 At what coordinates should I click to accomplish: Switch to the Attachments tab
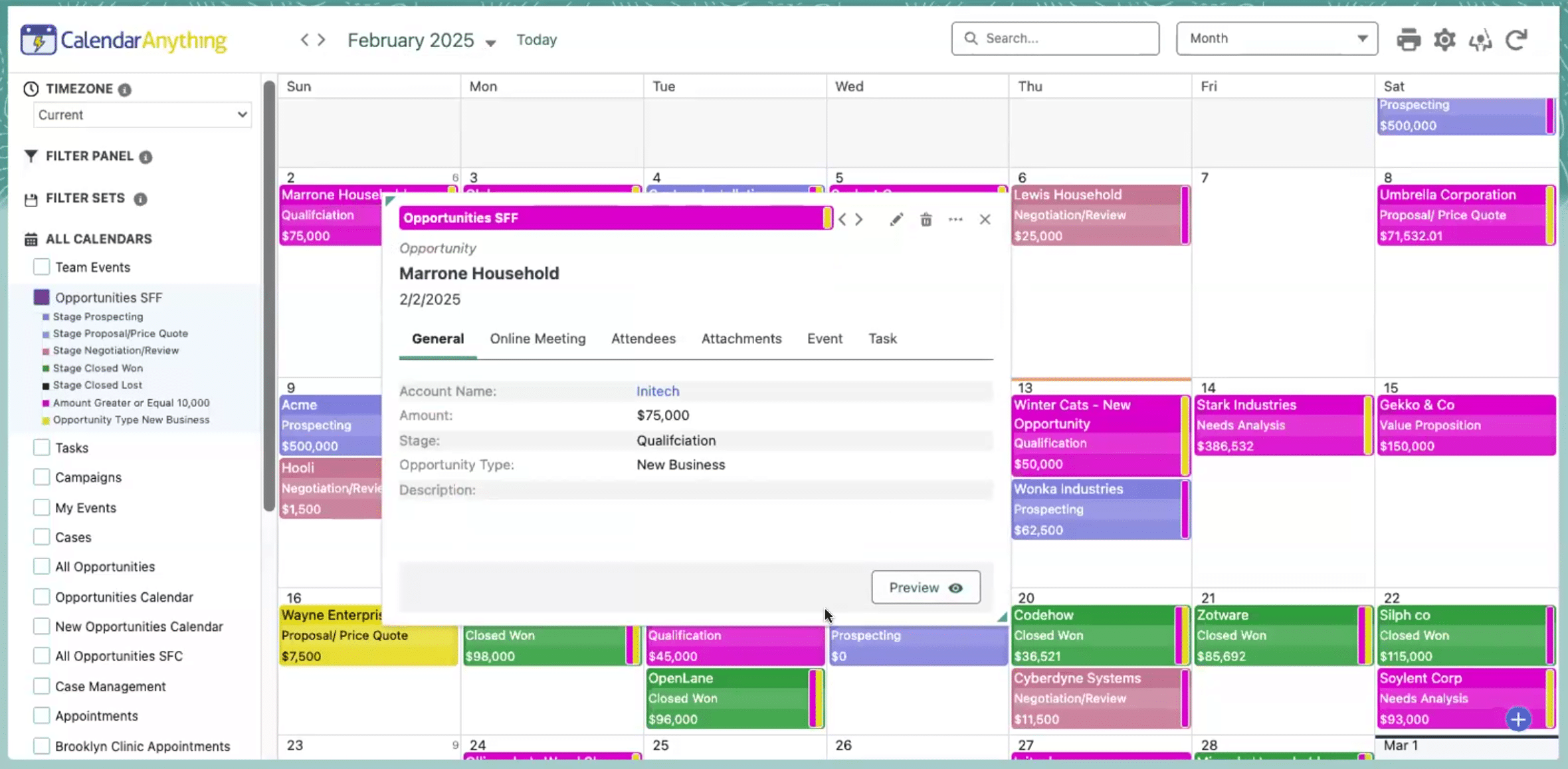(741, 339)
